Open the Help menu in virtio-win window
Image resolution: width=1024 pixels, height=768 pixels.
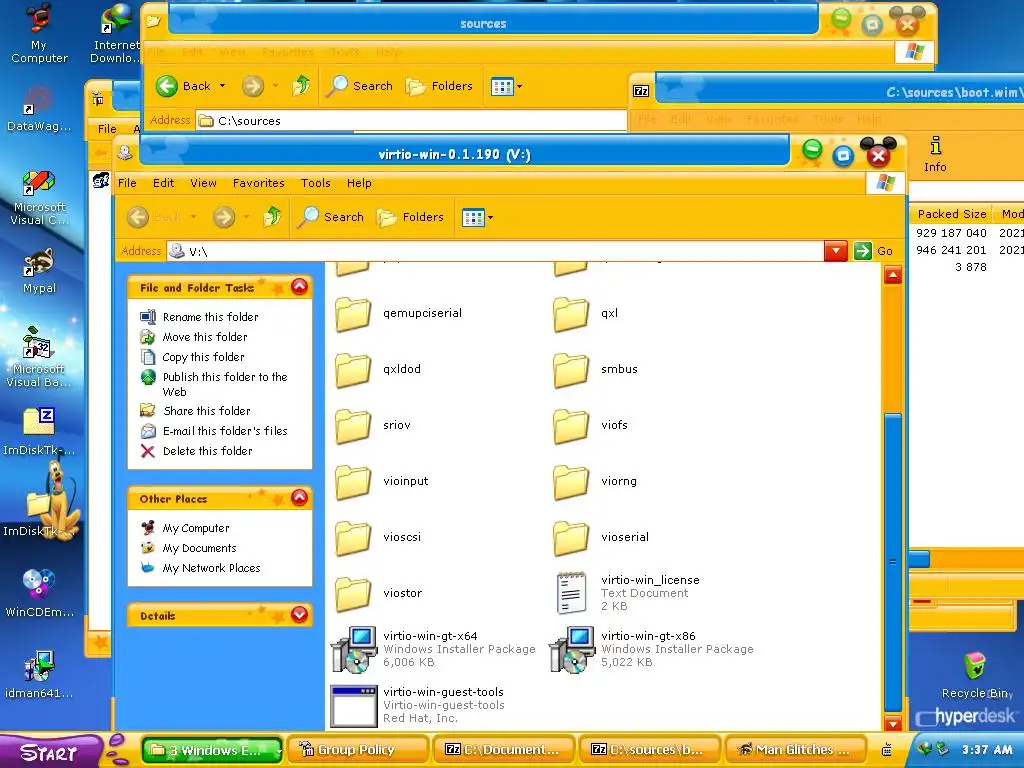coord(359,183)
